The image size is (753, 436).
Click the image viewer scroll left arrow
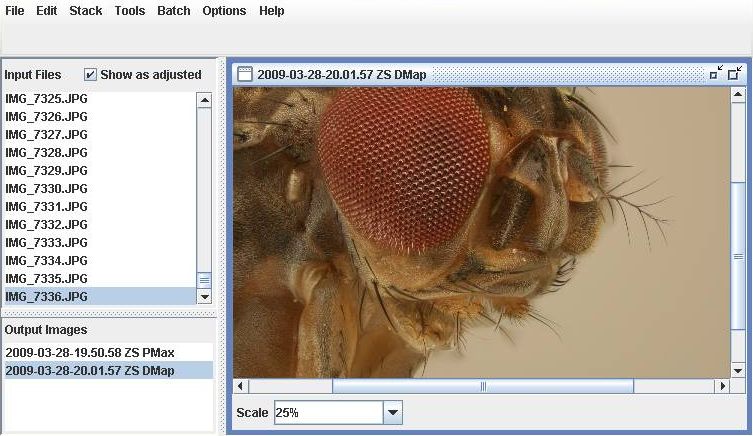[x=241, y=386]
